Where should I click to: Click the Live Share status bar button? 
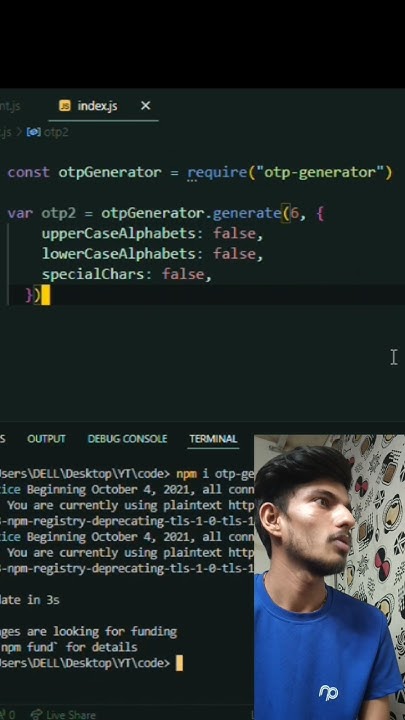click(63, 714)
